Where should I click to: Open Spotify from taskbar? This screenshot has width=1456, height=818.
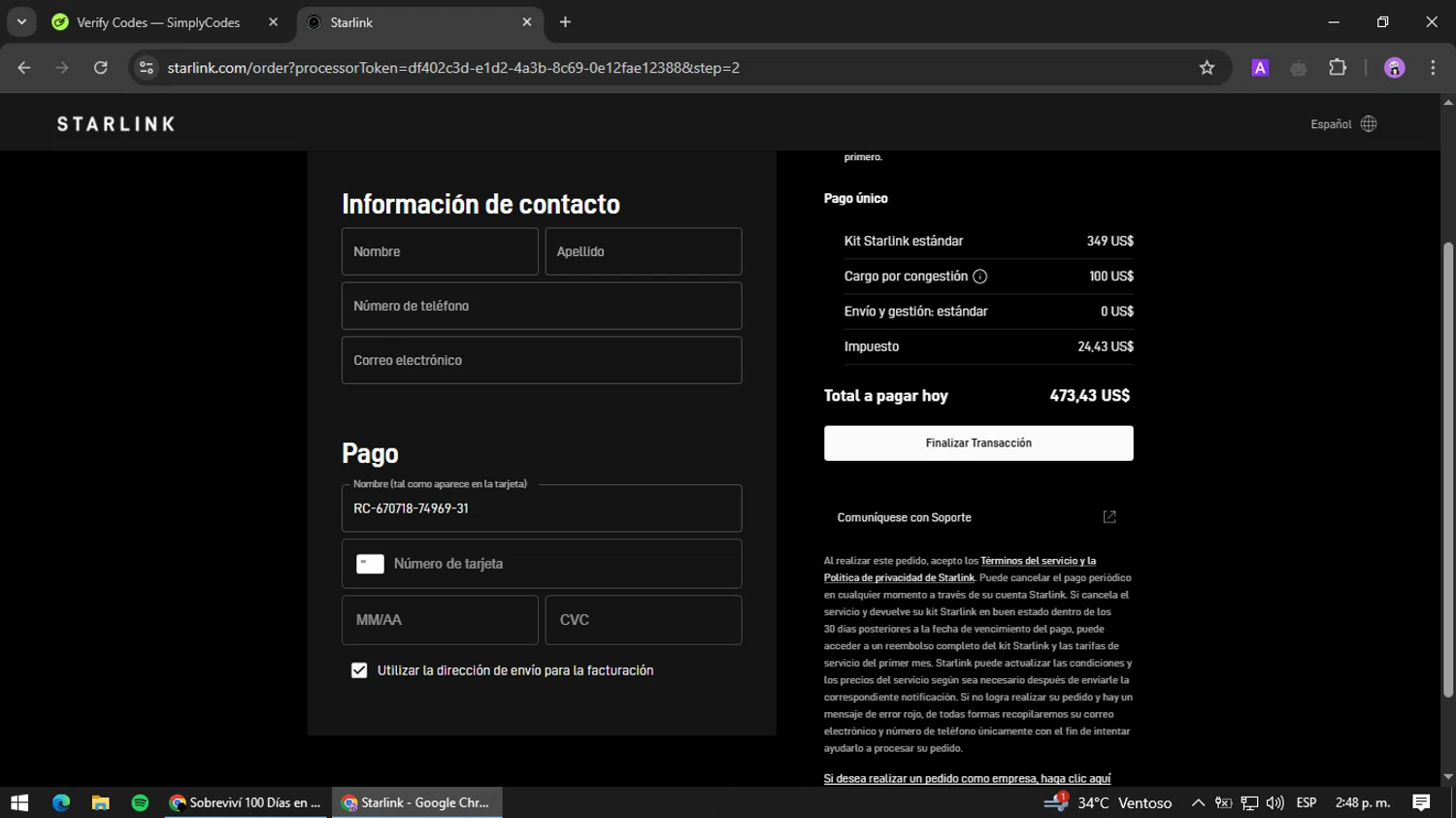[140, 802]
